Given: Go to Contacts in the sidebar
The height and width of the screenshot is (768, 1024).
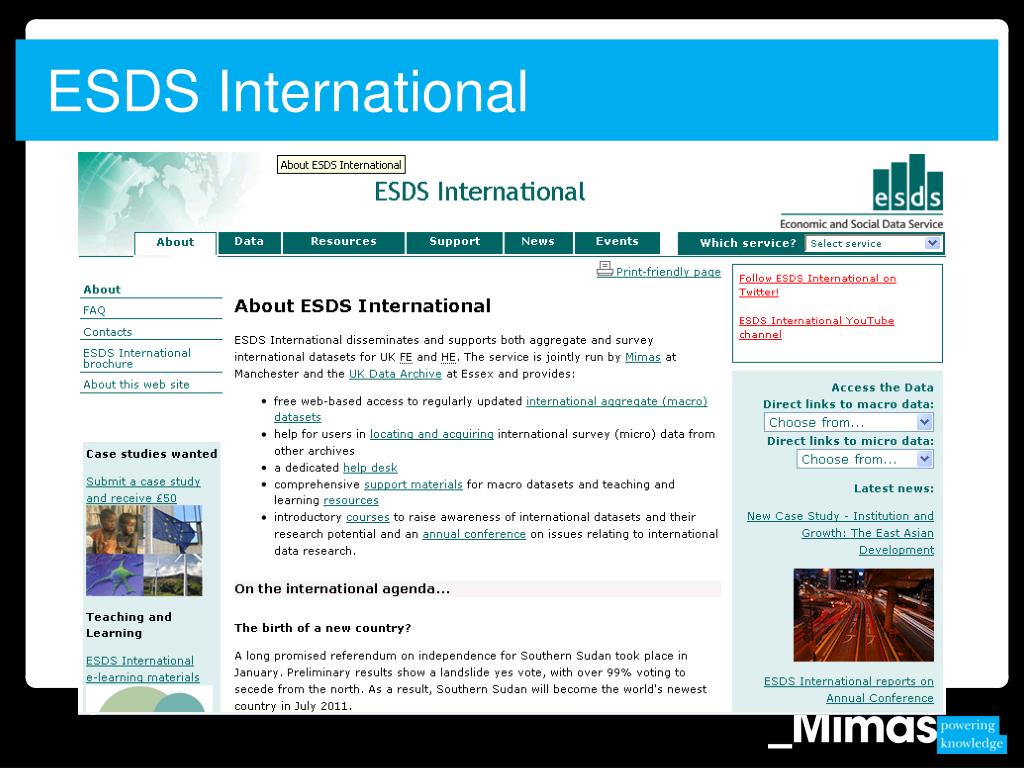Looking at the screenshot, I should click(107, 332).
